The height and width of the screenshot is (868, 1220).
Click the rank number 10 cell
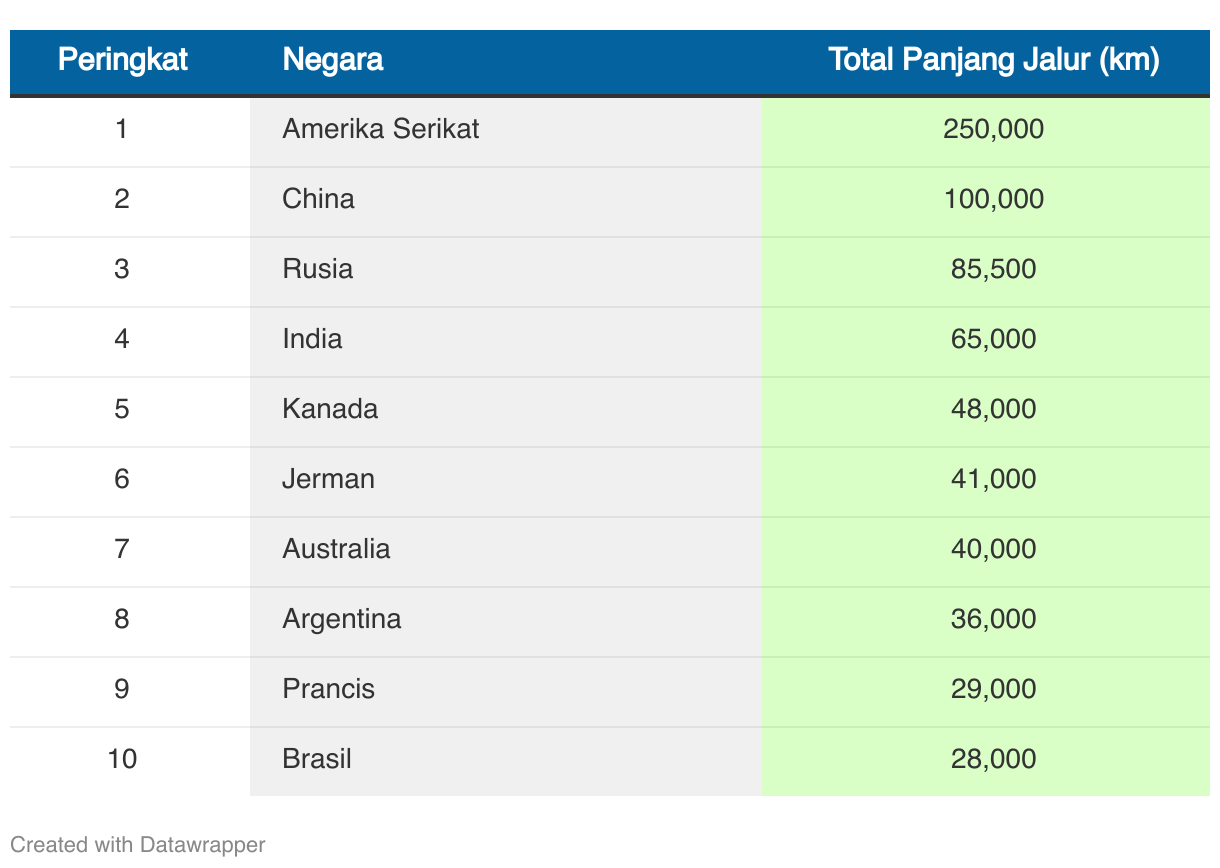pyautogui.click(x=122, y=759)
